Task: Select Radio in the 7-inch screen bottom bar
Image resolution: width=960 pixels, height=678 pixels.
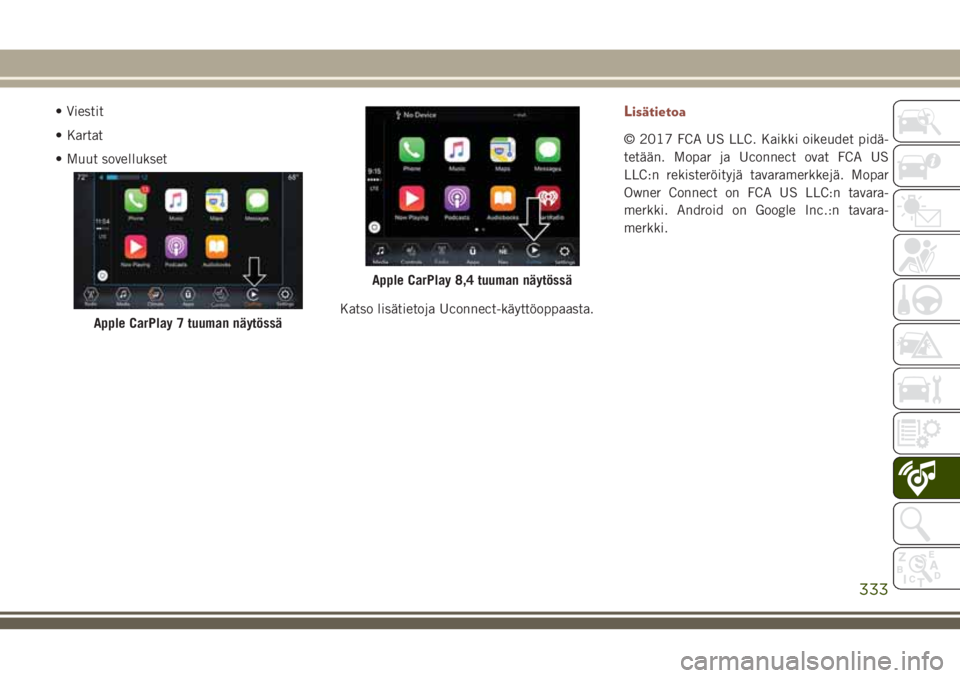Action: coord(91,296)
